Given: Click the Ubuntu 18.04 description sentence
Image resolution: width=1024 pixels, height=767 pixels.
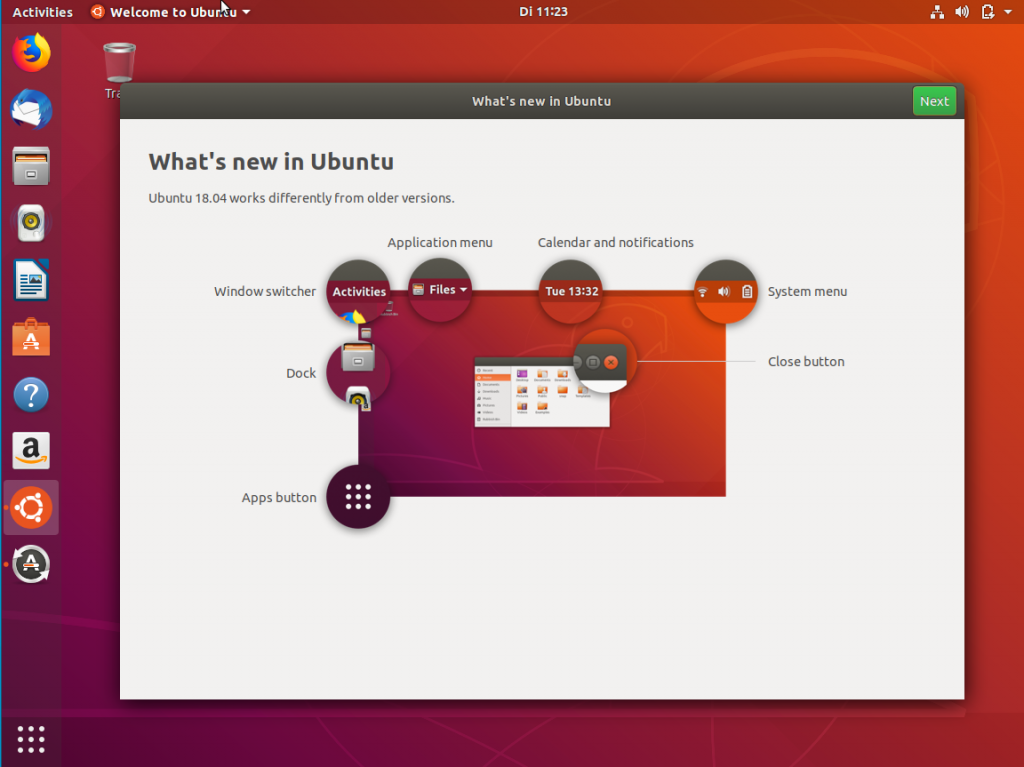Looking at the screenshot, I should click(301, 198).
